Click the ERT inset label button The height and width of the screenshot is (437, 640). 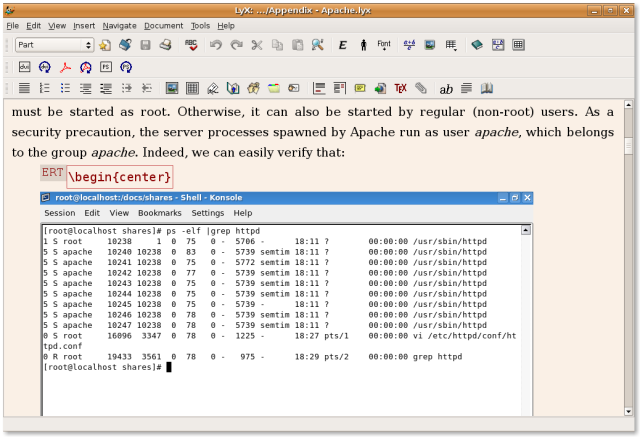(x=52, y=174)
